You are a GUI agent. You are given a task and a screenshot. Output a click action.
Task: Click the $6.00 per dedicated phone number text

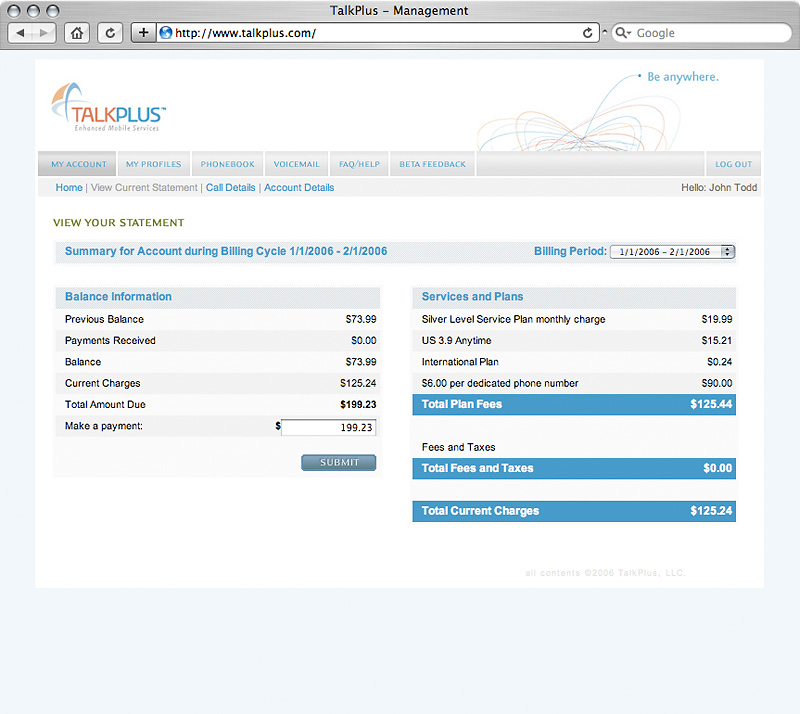click(x=500, y=383)
